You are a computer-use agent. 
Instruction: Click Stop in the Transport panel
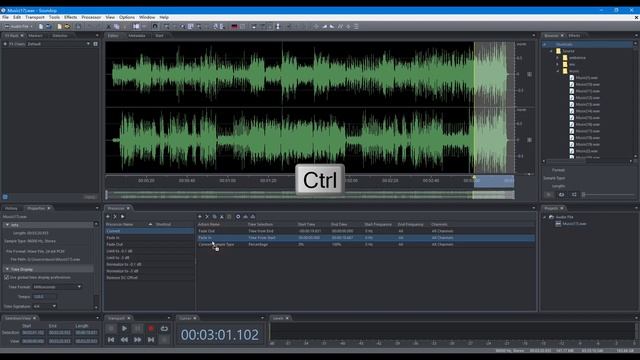coord(111,328)
